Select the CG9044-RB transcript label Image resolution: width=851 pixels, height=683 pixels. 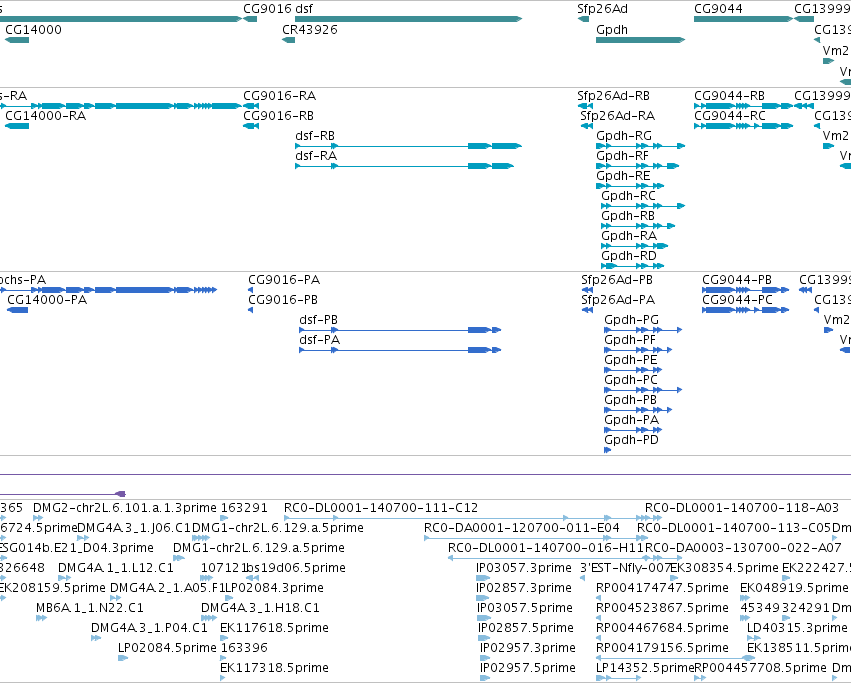729,96
